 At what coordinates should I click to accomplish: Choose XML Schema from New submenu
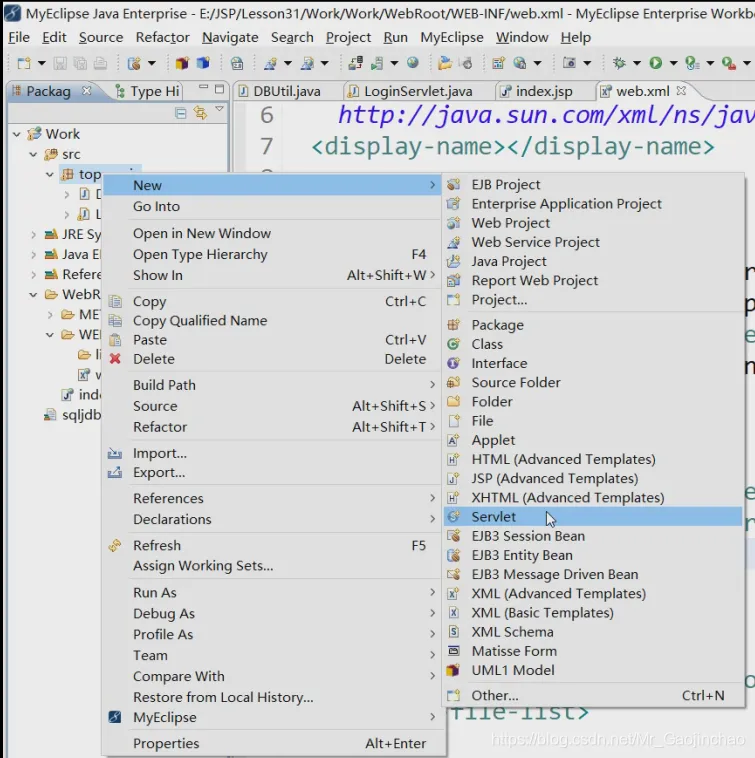coord(593,632)
